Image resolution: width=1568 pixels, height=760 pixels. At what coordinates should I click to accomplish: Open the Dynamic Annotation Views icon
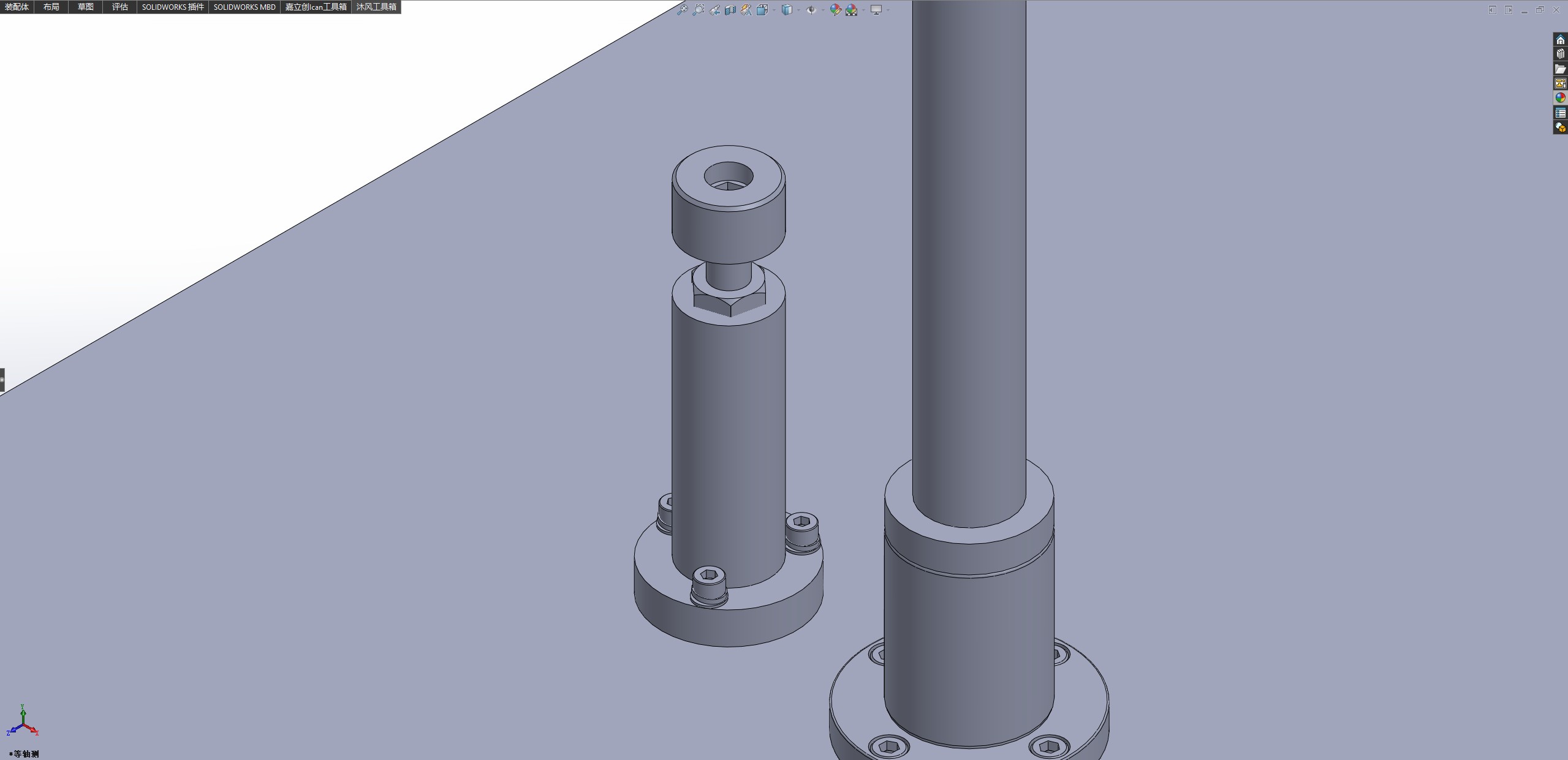[x=746, y=10]
